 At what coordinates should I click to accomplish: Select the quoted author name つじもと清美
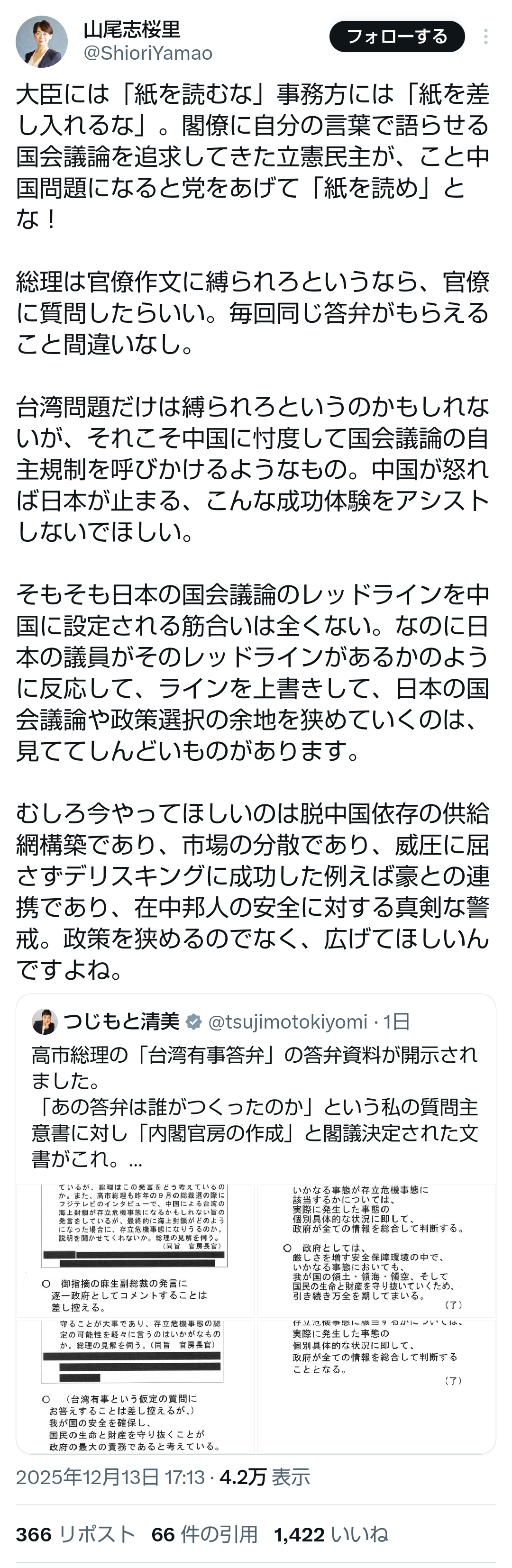coord(122,1021)
